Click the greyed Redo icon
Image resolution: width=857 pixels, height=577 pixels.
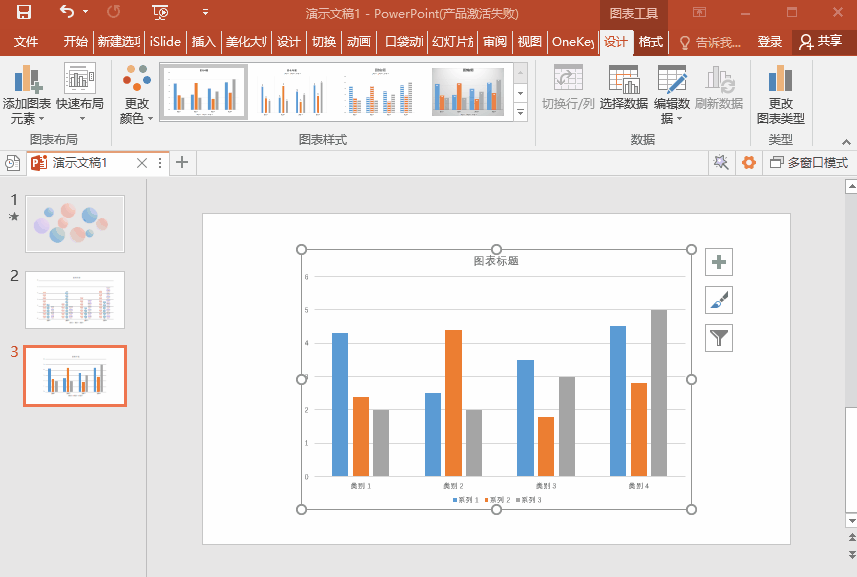(x=114, y=11)
